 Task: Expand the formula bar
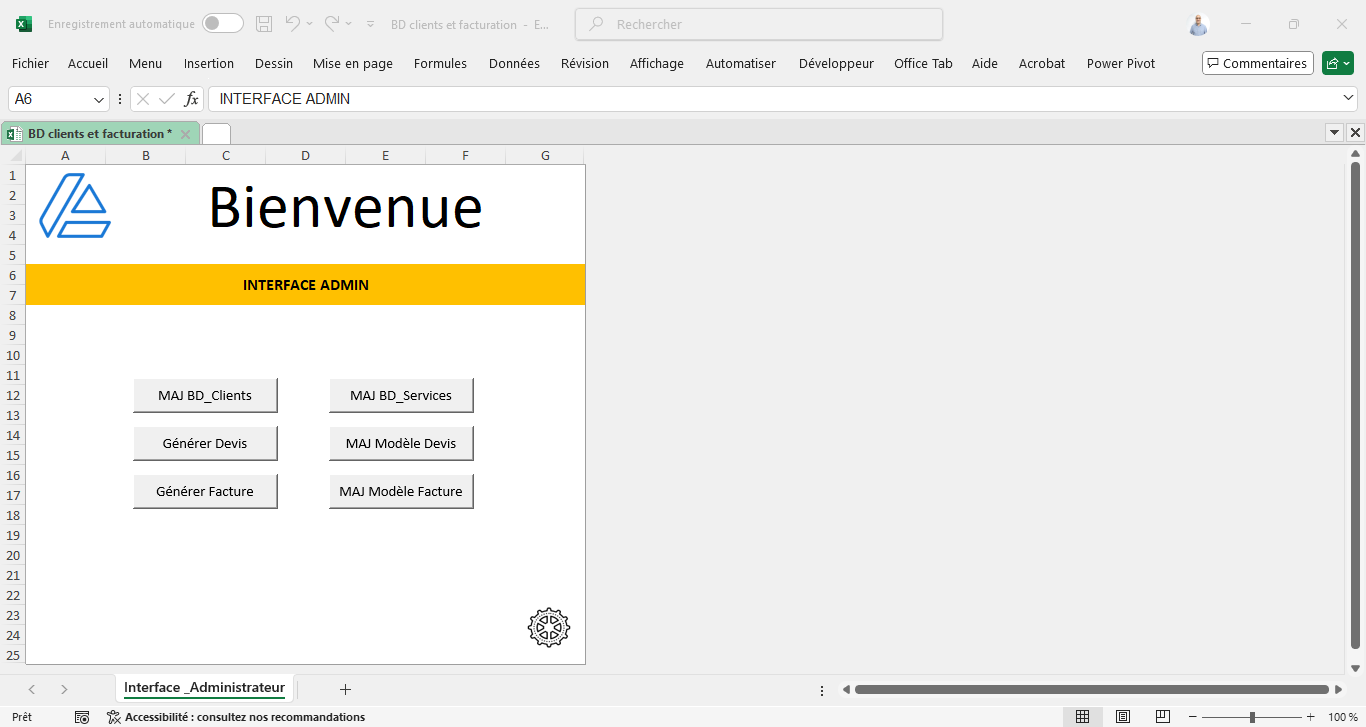1348,98
